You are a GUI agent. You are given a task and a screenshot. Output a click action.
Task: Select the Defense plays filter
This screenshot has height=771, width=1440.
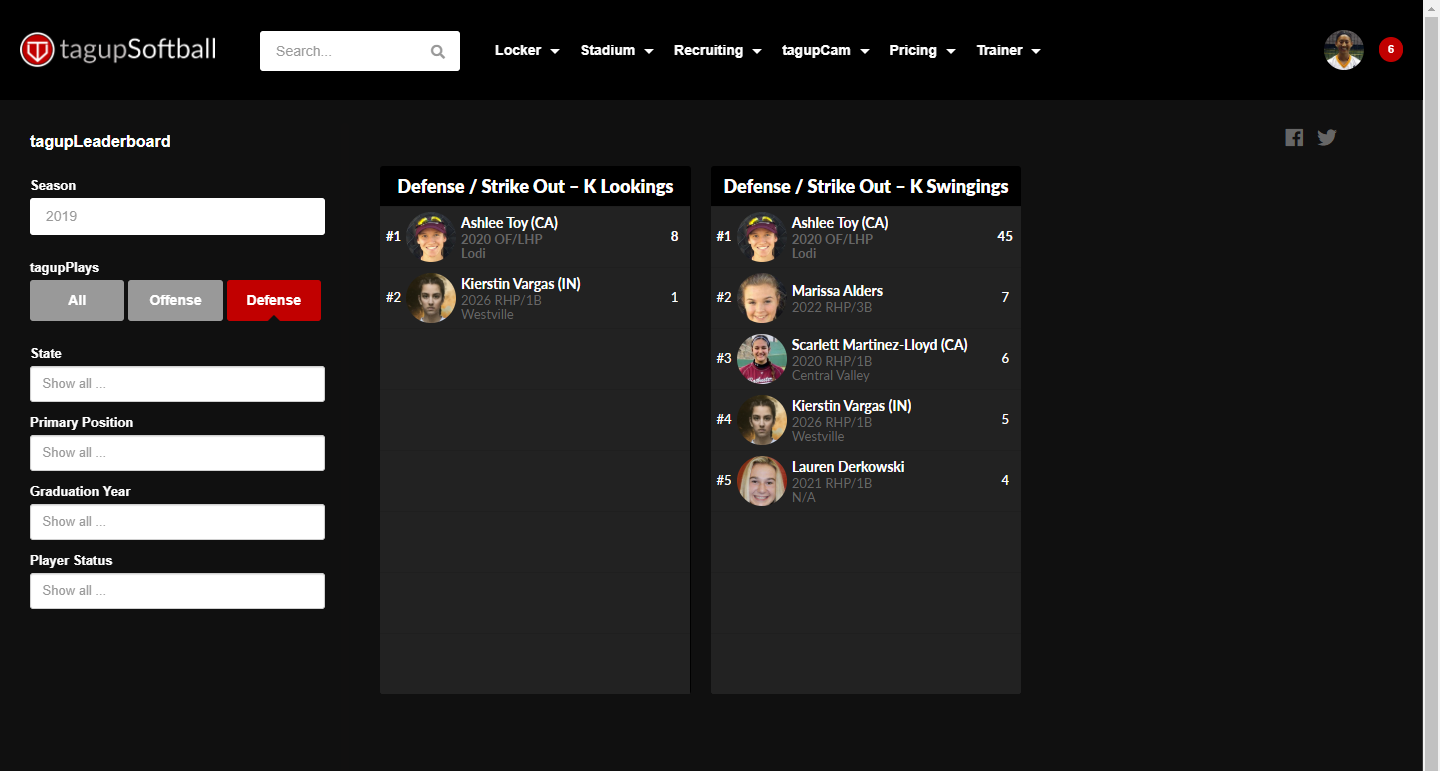point(274,300)
